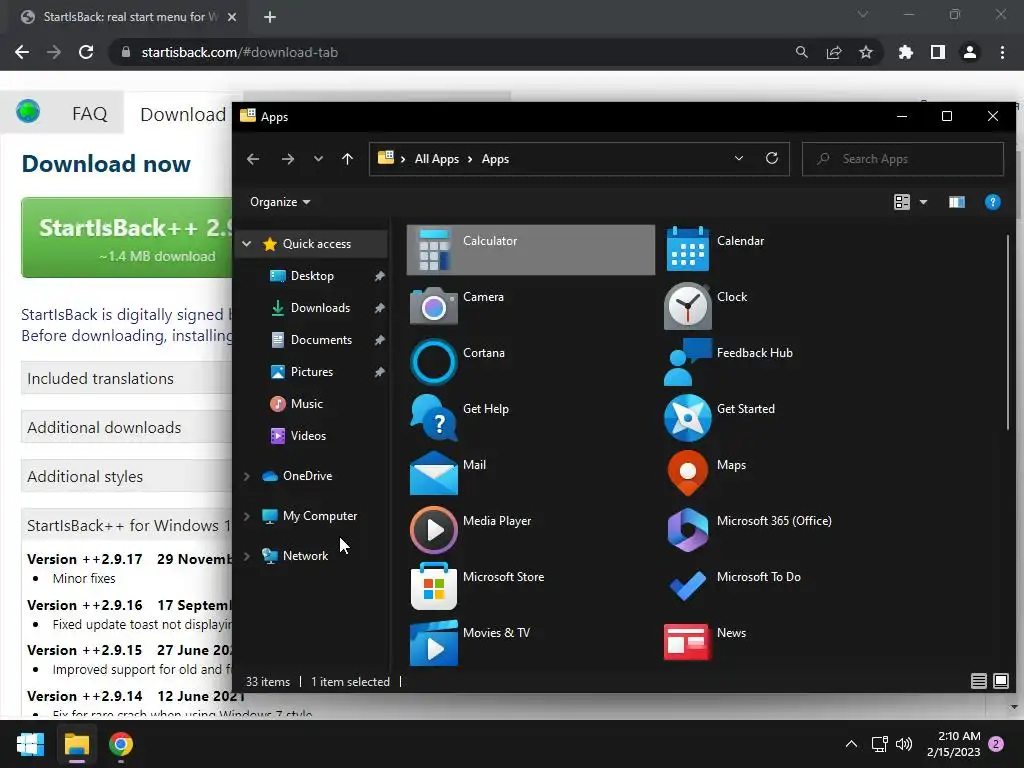Select the Get Started icon

click(x=688, y=418)
